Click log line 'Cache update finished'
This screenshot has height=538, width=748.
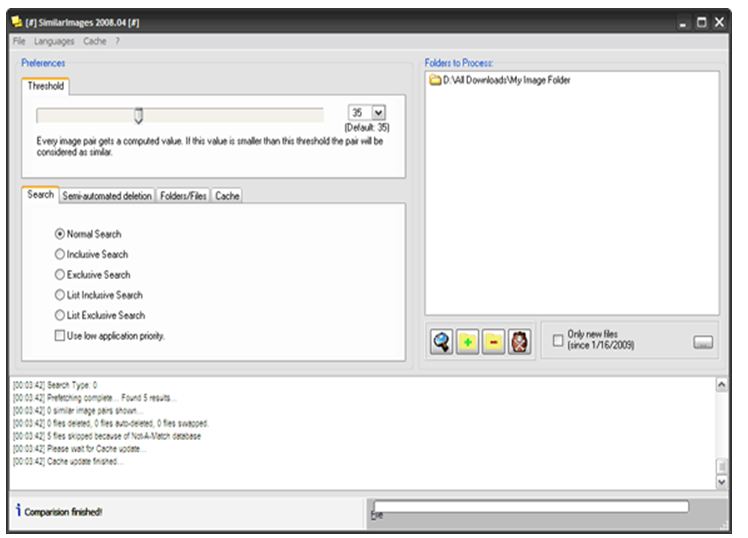tap(68, 461)
